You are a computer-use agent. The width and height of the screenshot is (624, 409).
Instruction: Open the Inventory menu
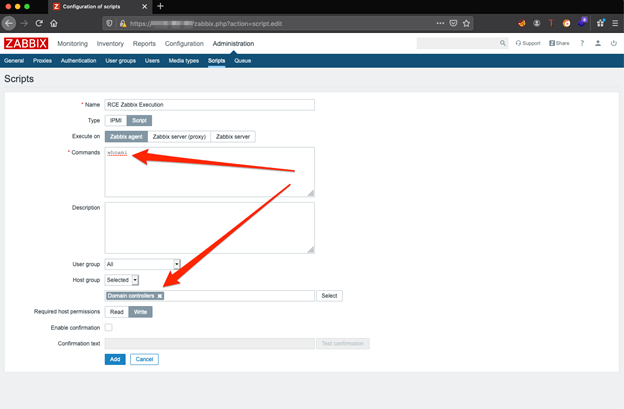coord(110,43)
